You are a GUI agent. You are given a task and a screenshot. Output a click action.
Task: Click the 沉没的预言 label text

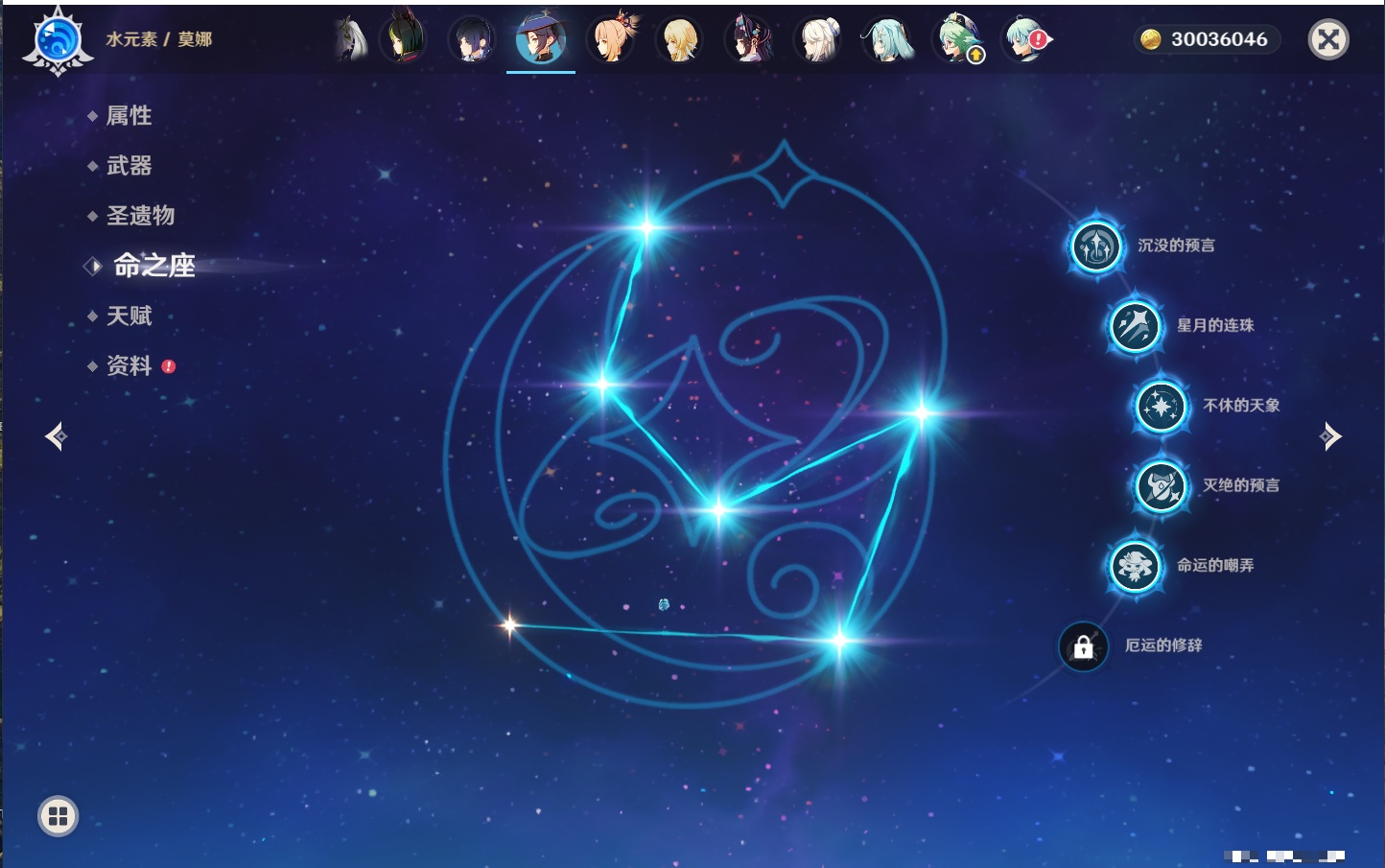click(x=1176, y=246)
